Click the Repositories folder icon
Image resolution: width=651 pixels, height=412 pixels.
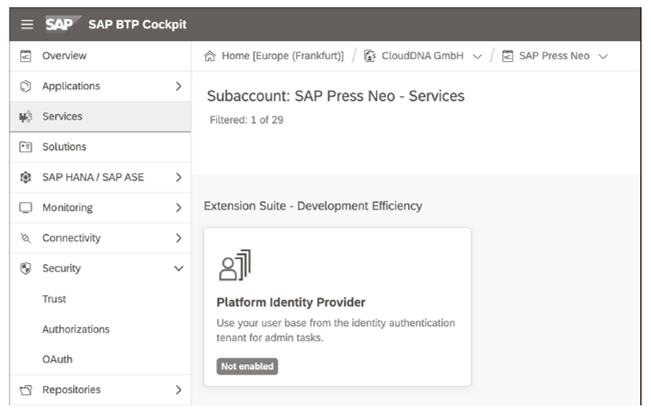[26, 390]
